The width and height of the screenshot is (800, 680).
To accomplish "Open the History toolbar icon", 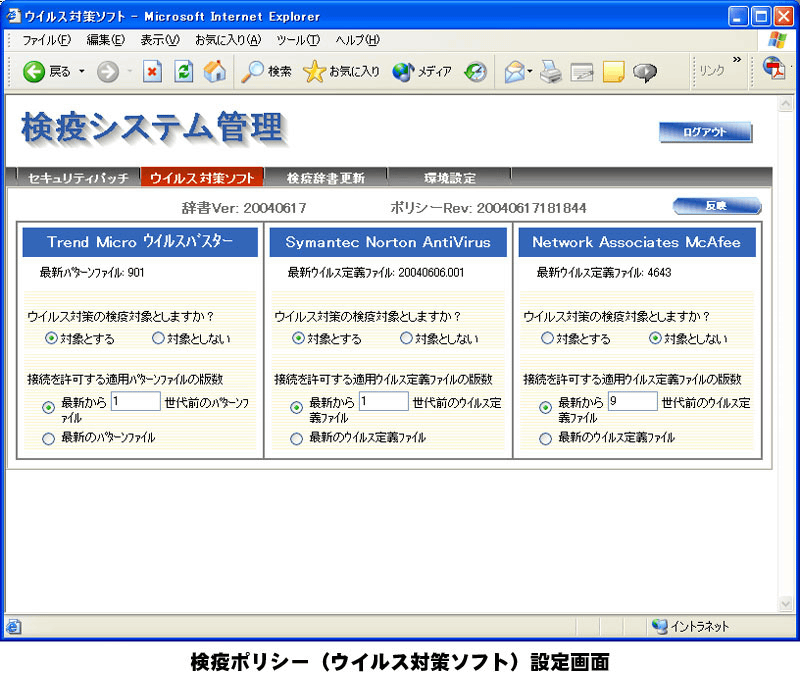I will click(476, 71).
